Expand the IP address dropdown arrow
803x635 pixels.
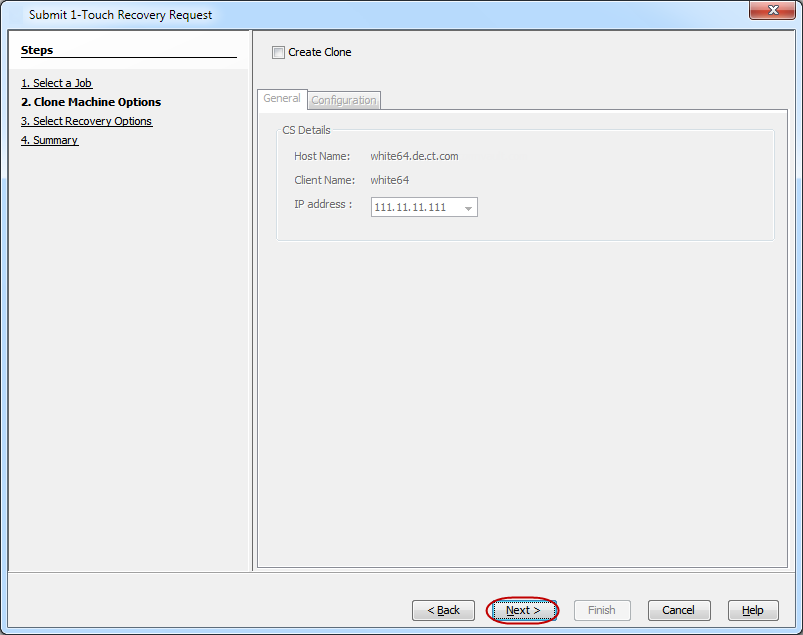(x=468, y=208)
